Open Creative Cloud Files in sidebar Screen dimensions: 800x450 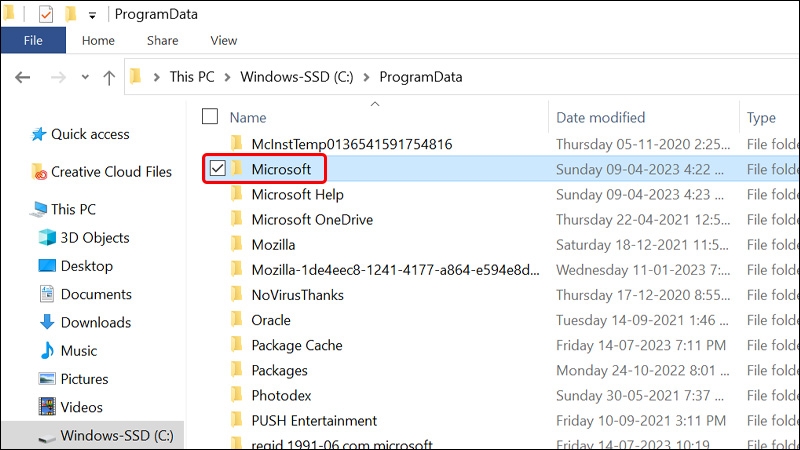pos(111,172)
